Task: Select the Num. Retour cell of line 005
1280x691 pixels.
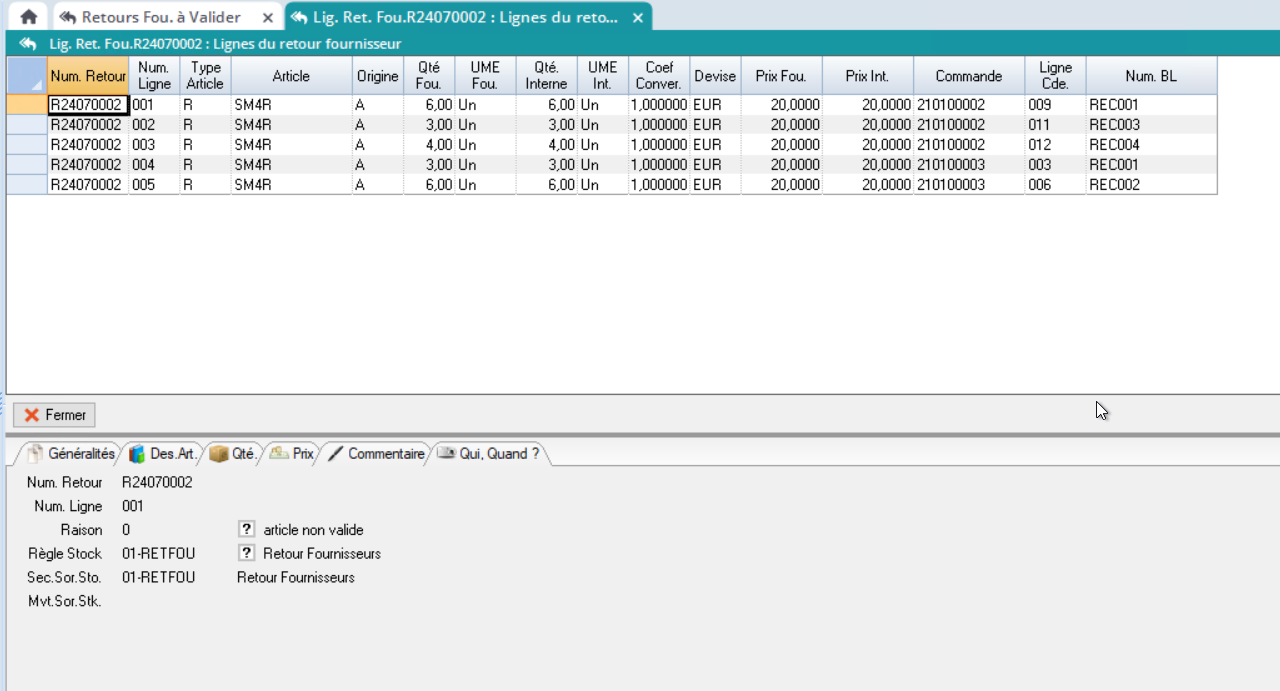Action: [87, 185]
